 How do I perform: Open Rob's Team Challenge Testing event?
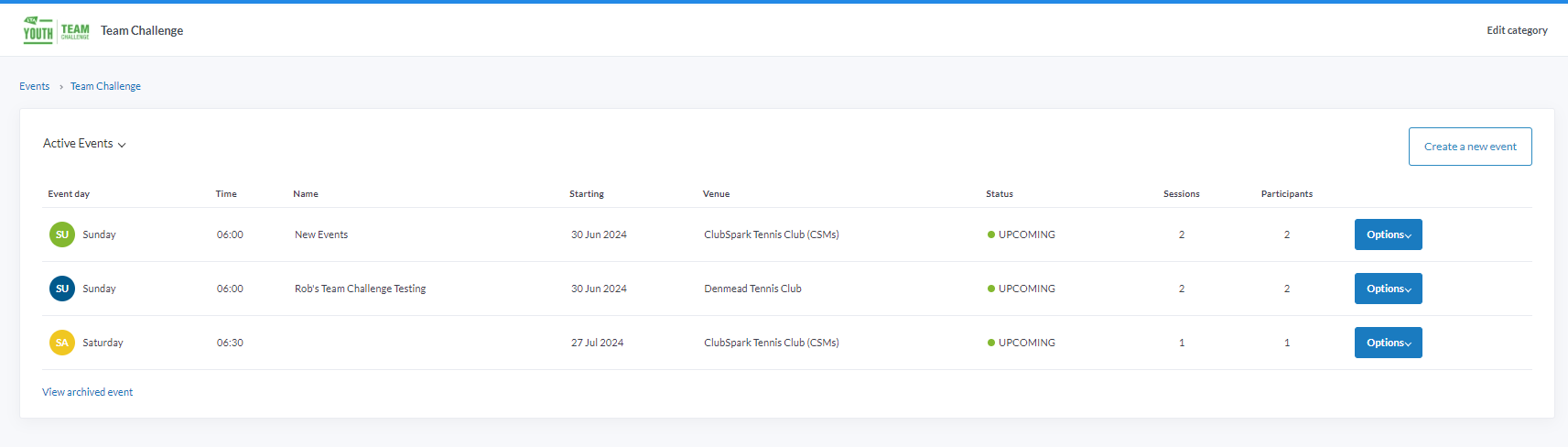(x=361, y=289)
